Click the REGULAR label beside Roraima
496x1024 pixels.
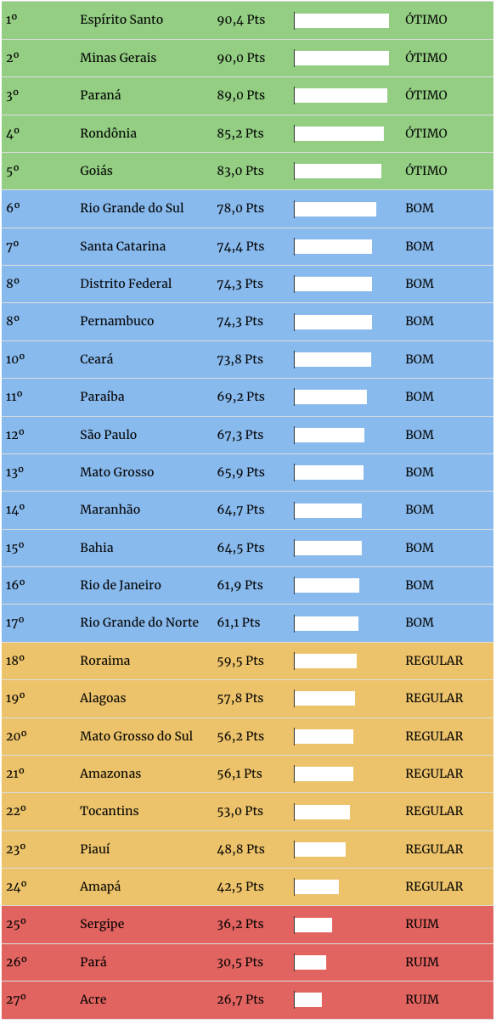pyautogui.click(x=434, y=661)
